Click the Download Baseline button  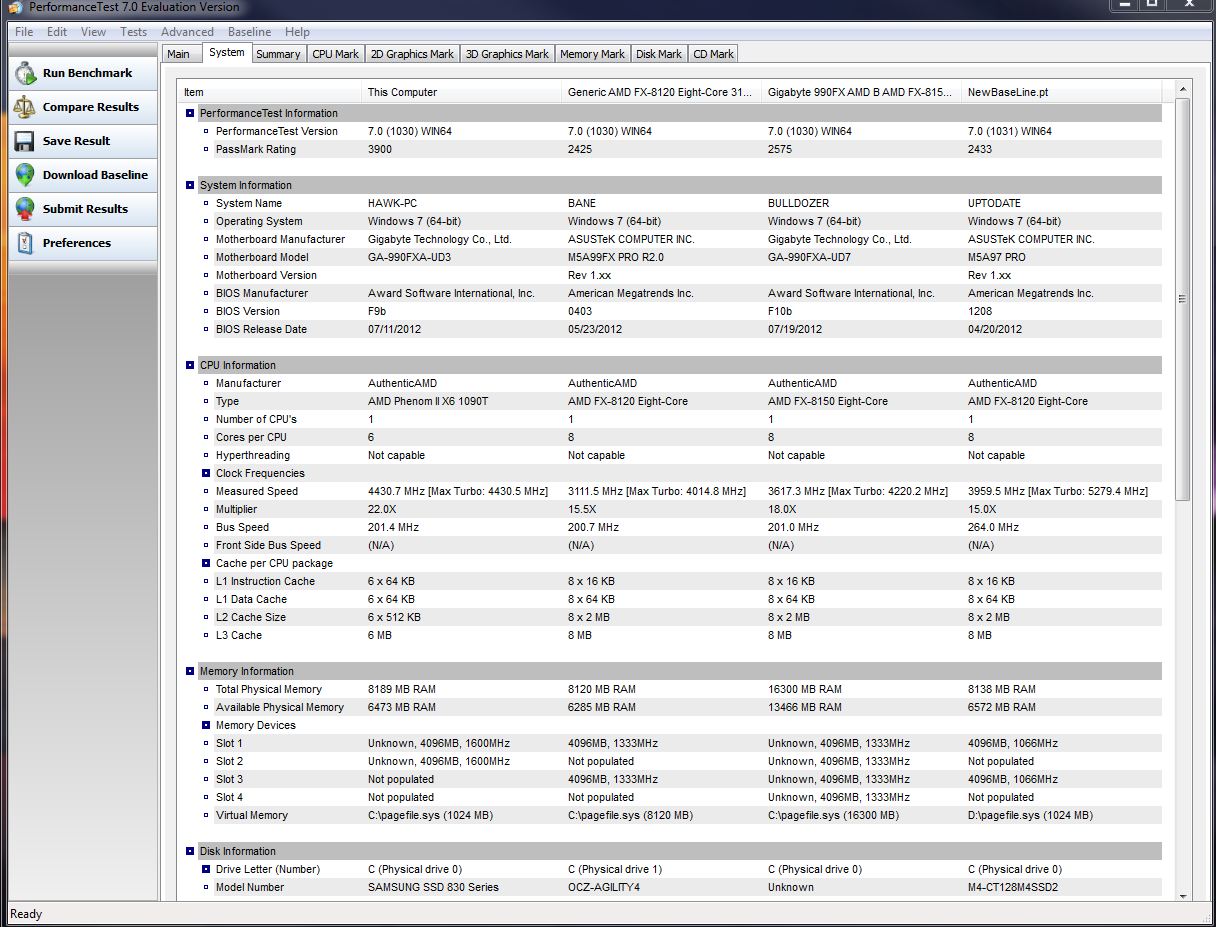(x=83, y=175)
